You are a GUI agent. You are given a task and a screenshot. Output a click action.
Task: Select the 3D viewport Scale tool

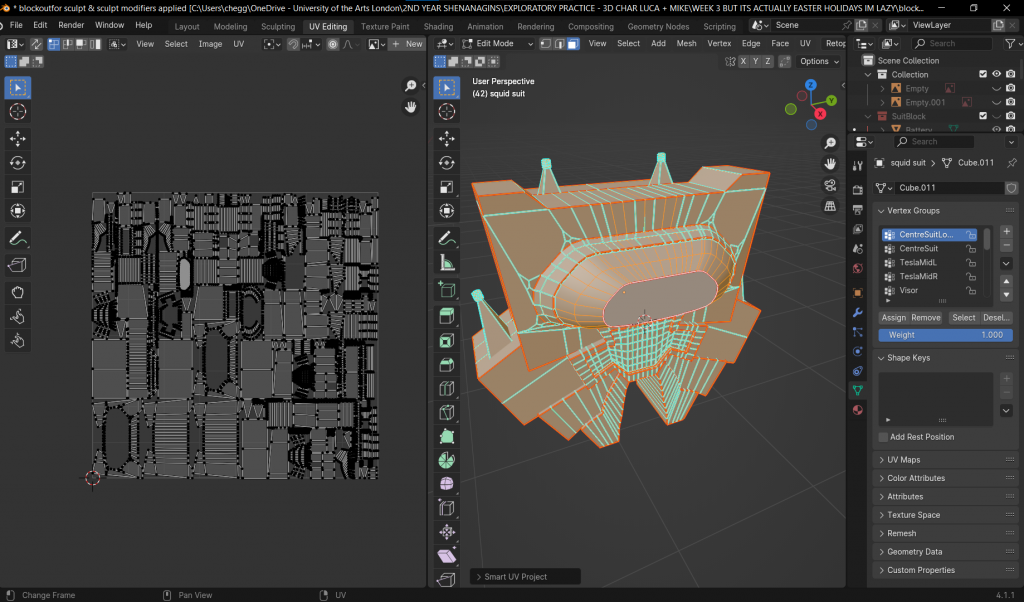pyautogui.click(x=447, y=187)
